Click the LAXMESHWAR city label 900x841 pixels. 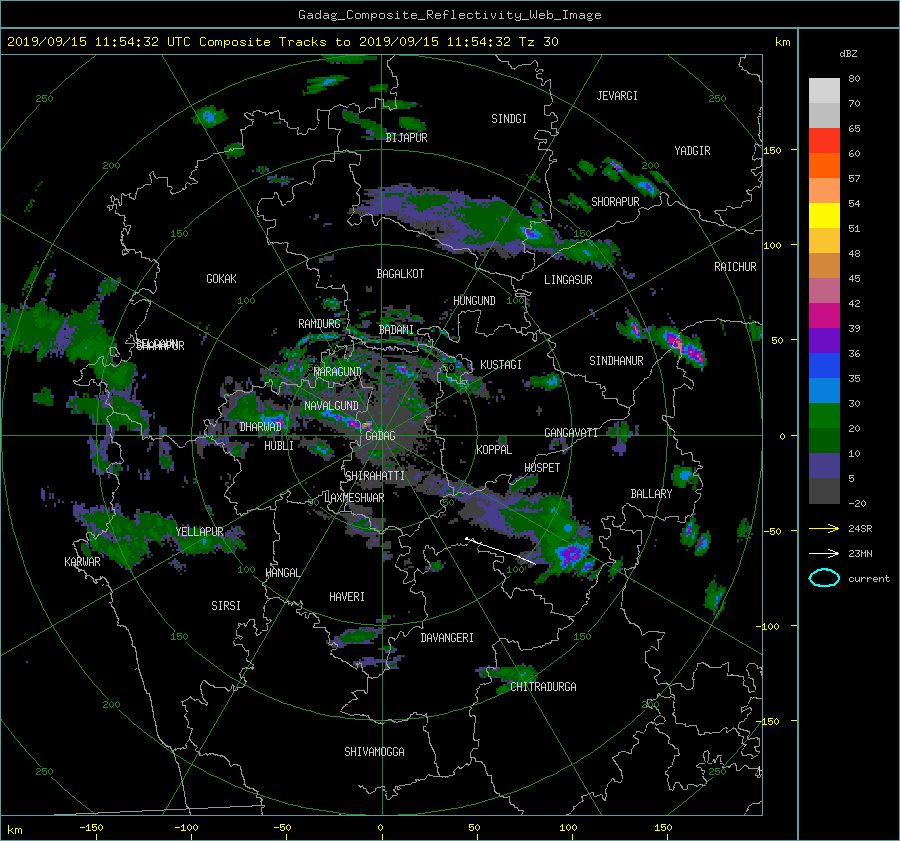354,498
